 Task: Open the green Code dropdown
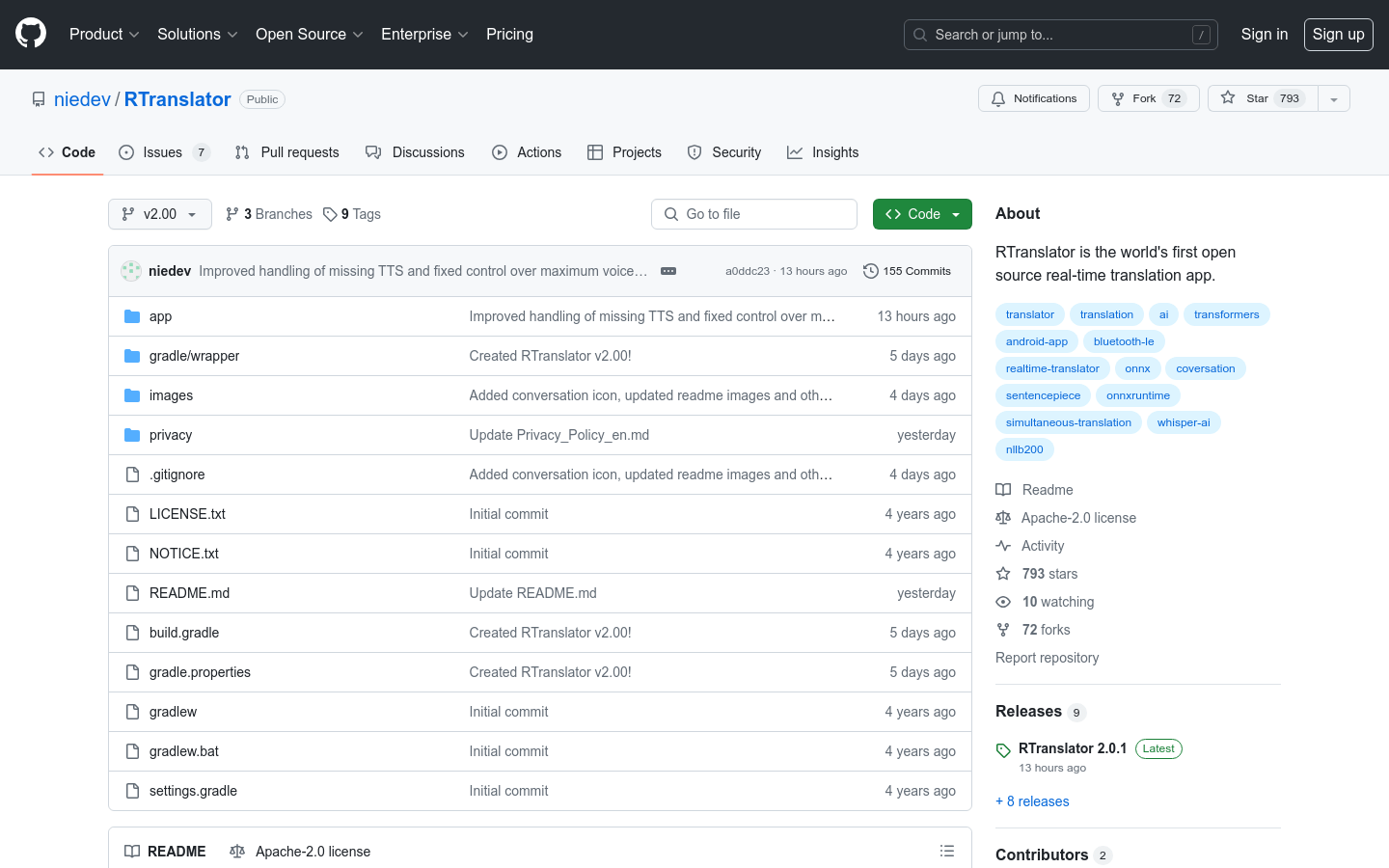click(922, 214)
